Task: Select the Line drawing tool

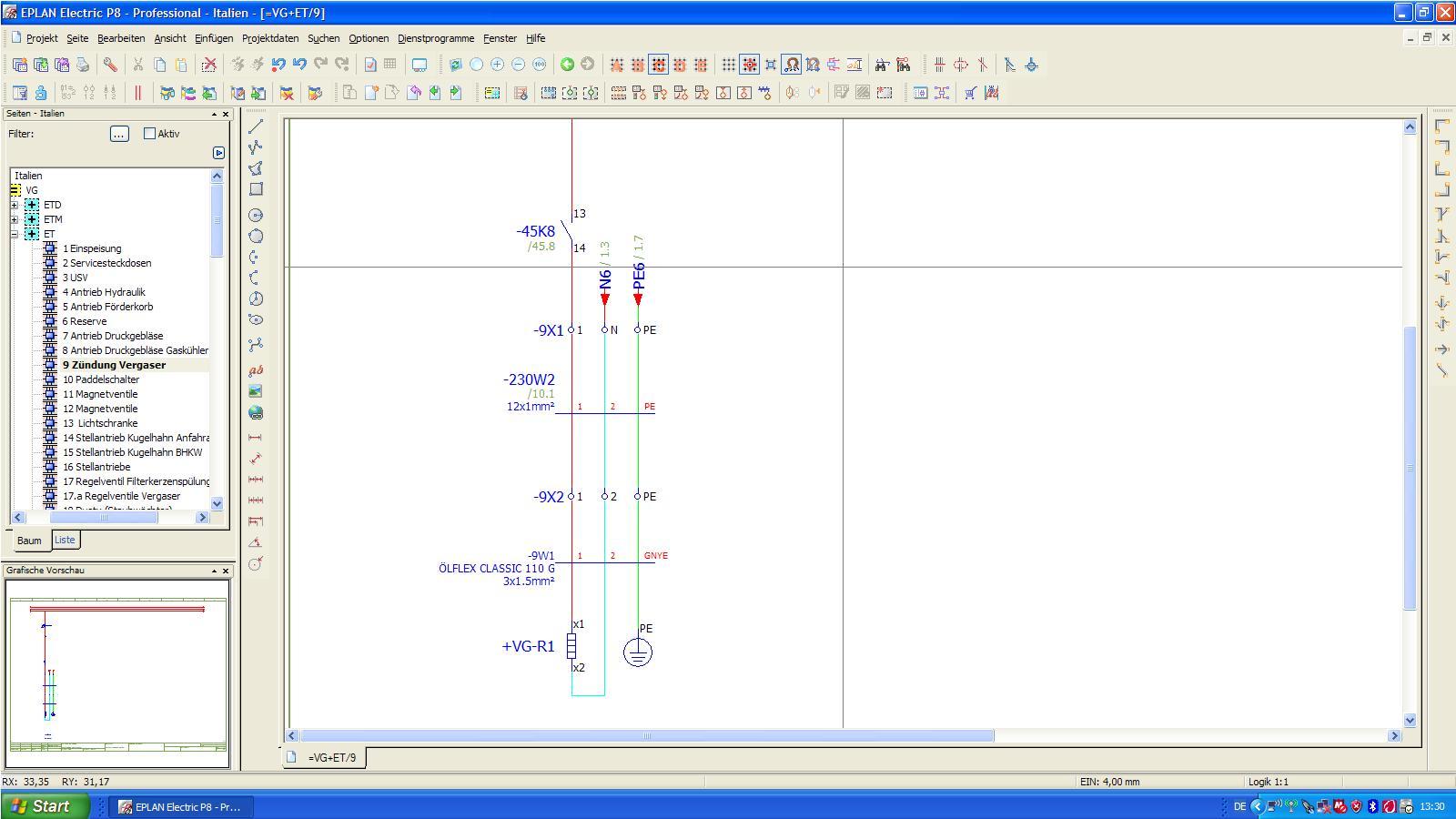Action: 256,126
